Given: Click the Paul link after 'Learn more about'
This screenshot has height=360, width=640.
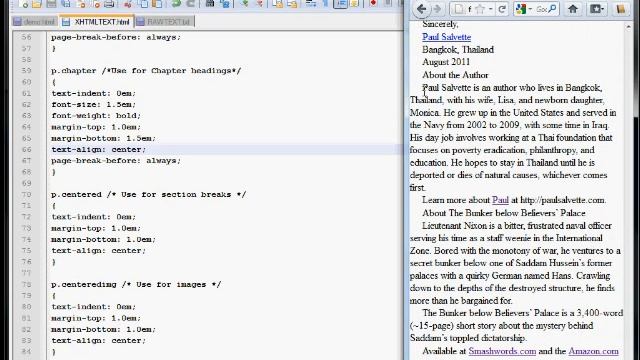Looking at the screenshot, I should [500, 200].
